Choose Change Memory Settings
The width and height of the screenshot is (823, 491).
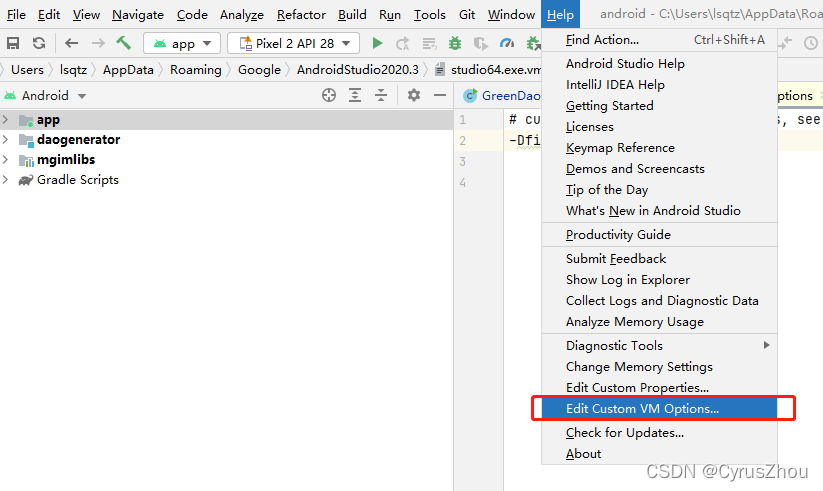coord(659,367)
